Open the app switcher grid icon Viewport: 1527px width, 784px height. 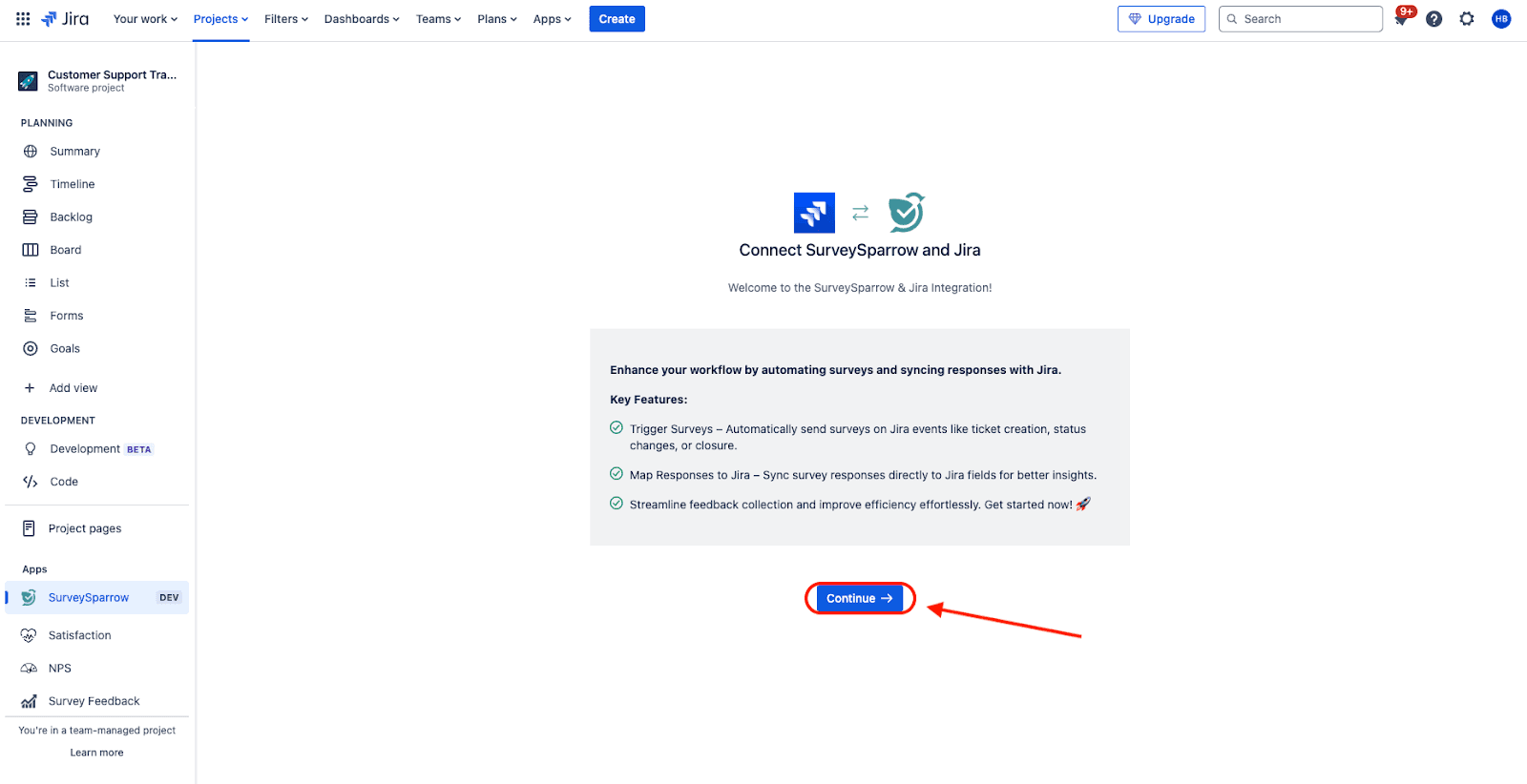point(23,19)
